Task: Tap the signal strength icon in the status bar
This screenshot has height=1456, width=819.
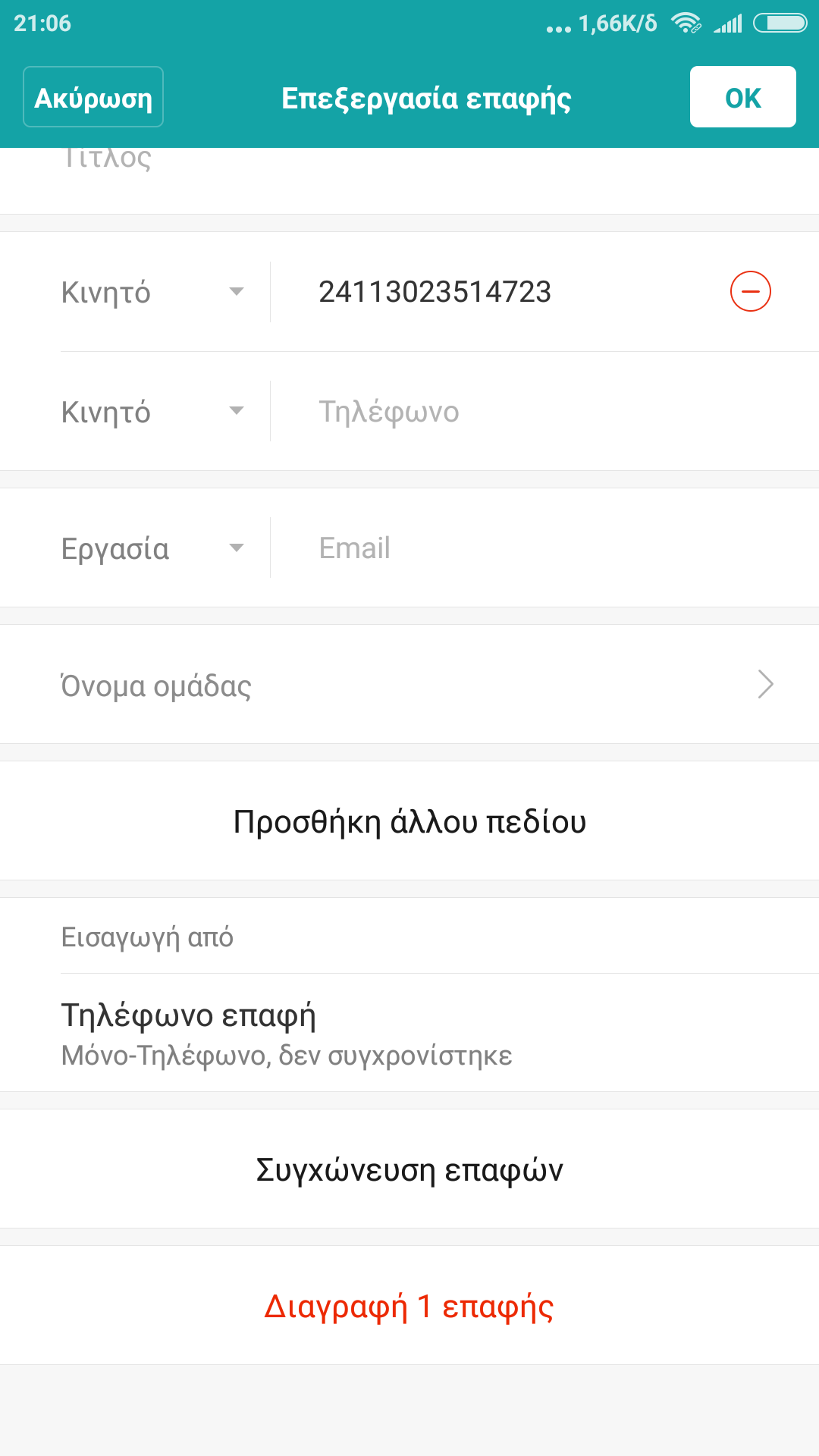Action: tap(728, 24)
